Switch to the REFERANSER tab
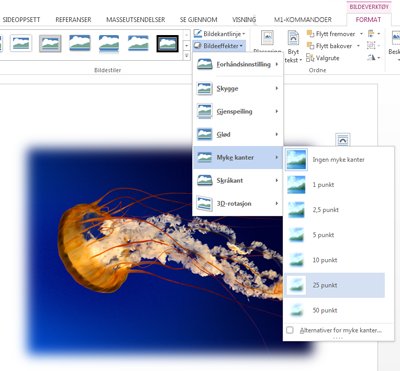This screenshot has height=371, width=400. click(x=73, y=20)
